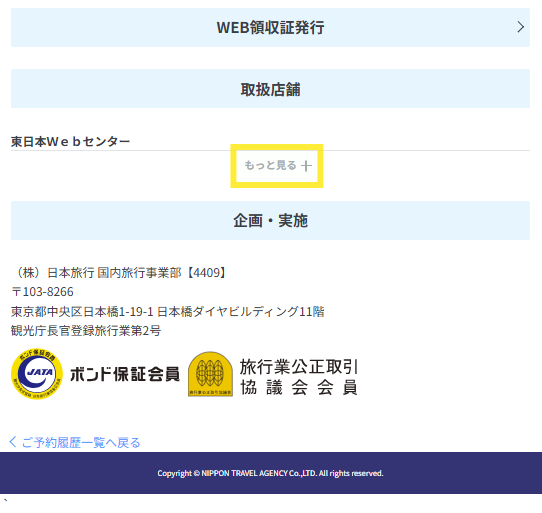Click the ボンド保証会員 label text

(x=125, y=374)
